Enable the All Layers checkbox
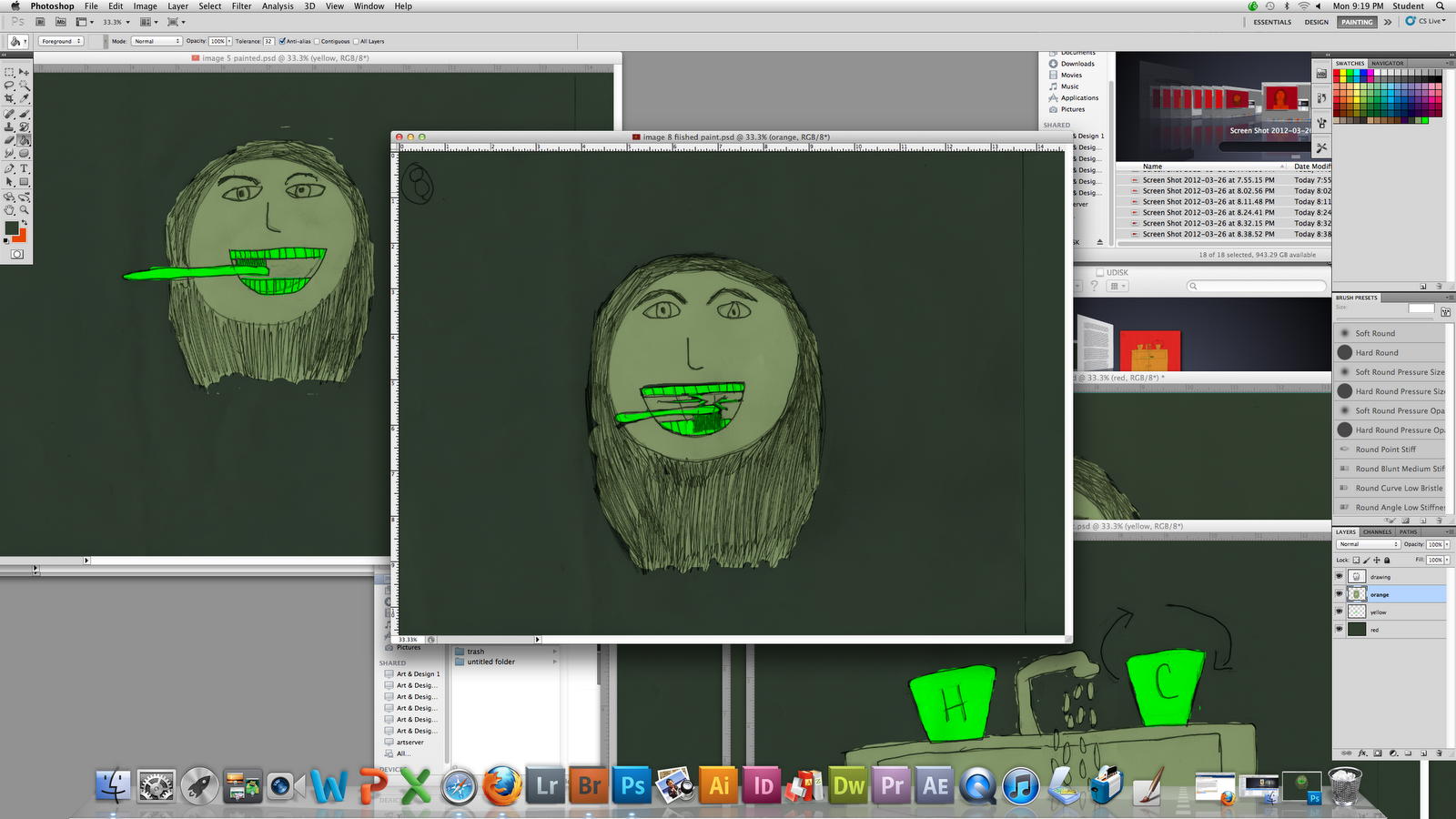The image size is (1456, 819). (356, 41)
